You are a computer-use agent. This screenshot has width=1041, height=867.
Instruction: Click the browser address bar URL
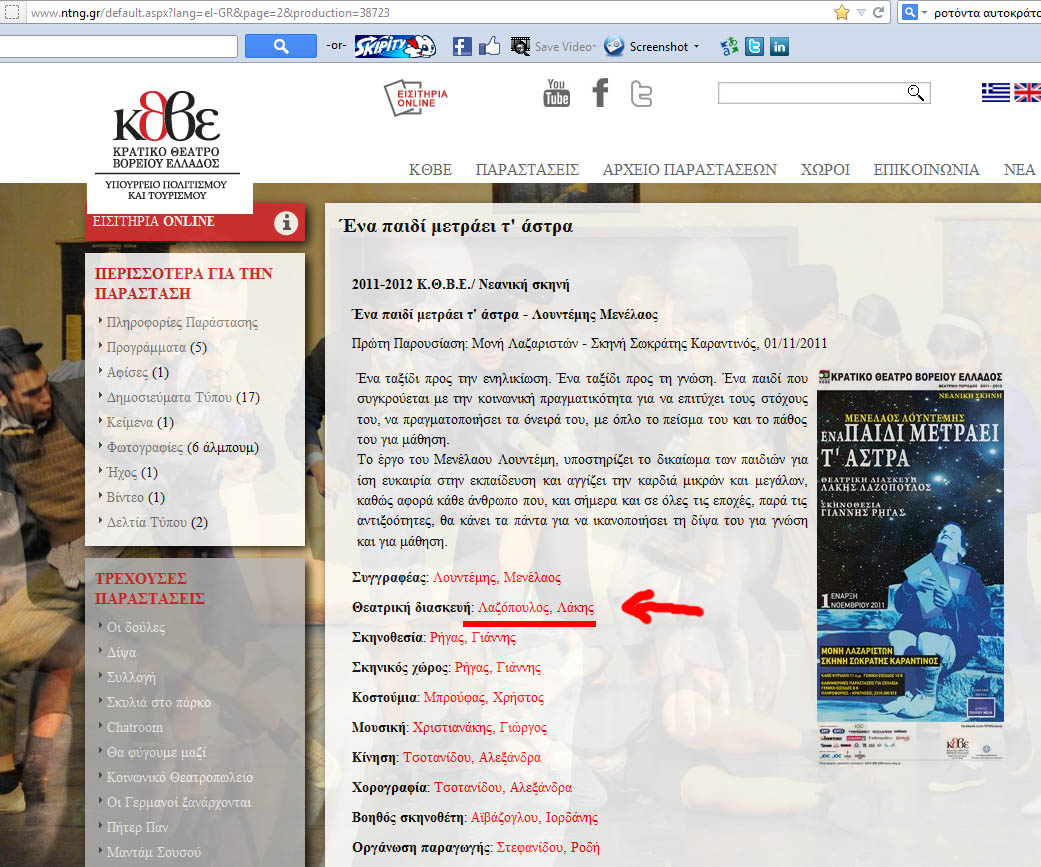click(x=210, y=13)
